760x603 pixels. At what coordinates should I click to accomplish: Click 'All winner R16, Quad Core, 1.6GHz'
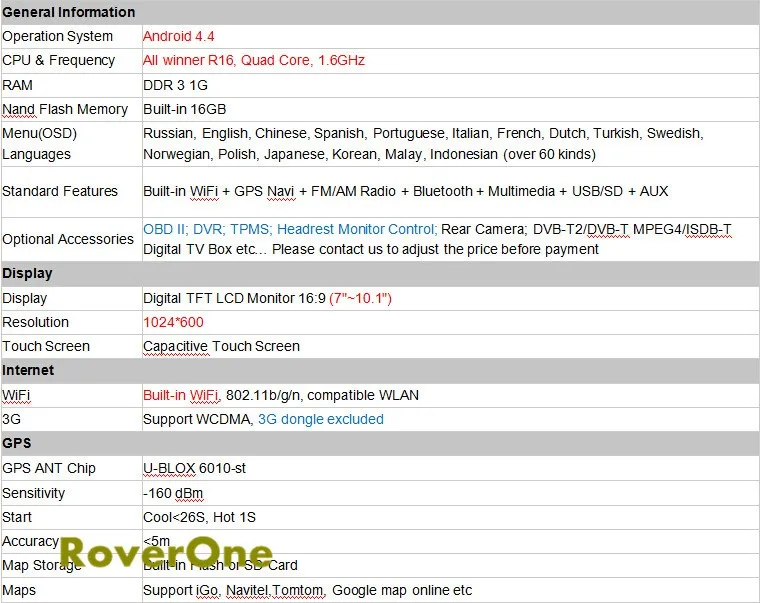pos(253,60)
